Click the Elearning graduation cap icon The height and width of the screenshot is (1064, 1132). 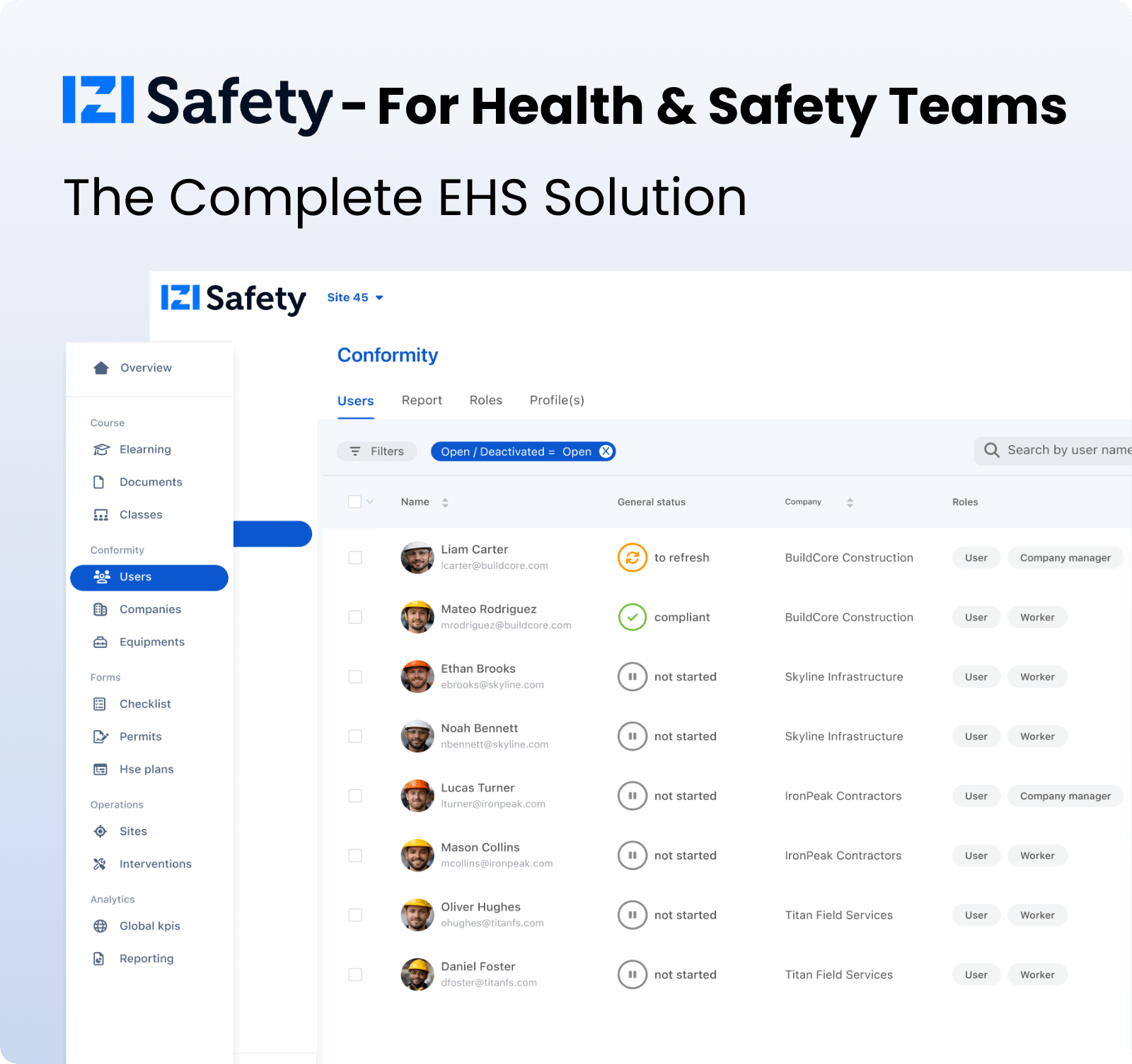click(101, 450)
